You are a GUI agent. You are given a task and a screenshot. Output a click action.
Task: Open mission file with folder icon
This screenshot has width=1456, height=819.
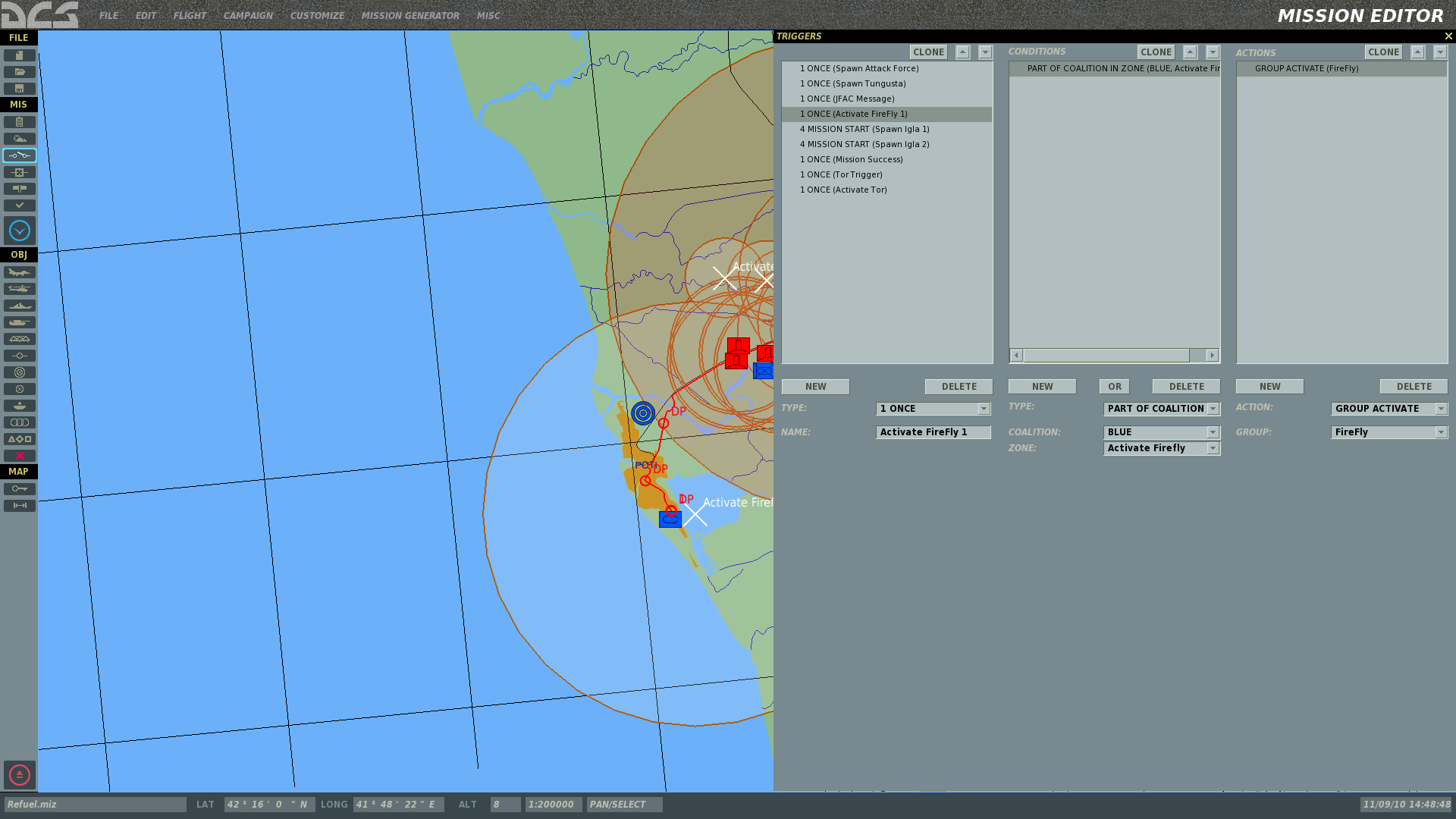[20, 72]
